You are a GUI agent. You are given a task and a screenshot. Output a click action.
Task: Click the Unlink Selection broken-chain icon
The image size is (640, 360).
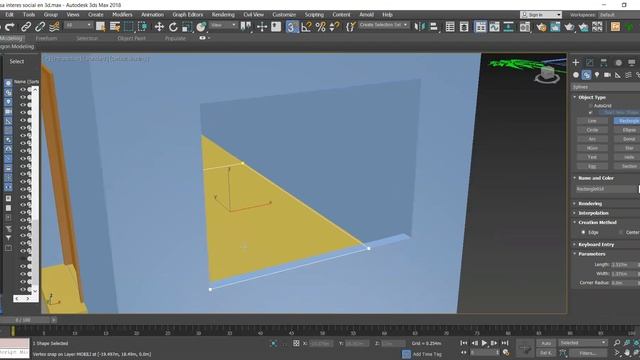(x=40, y=27)
